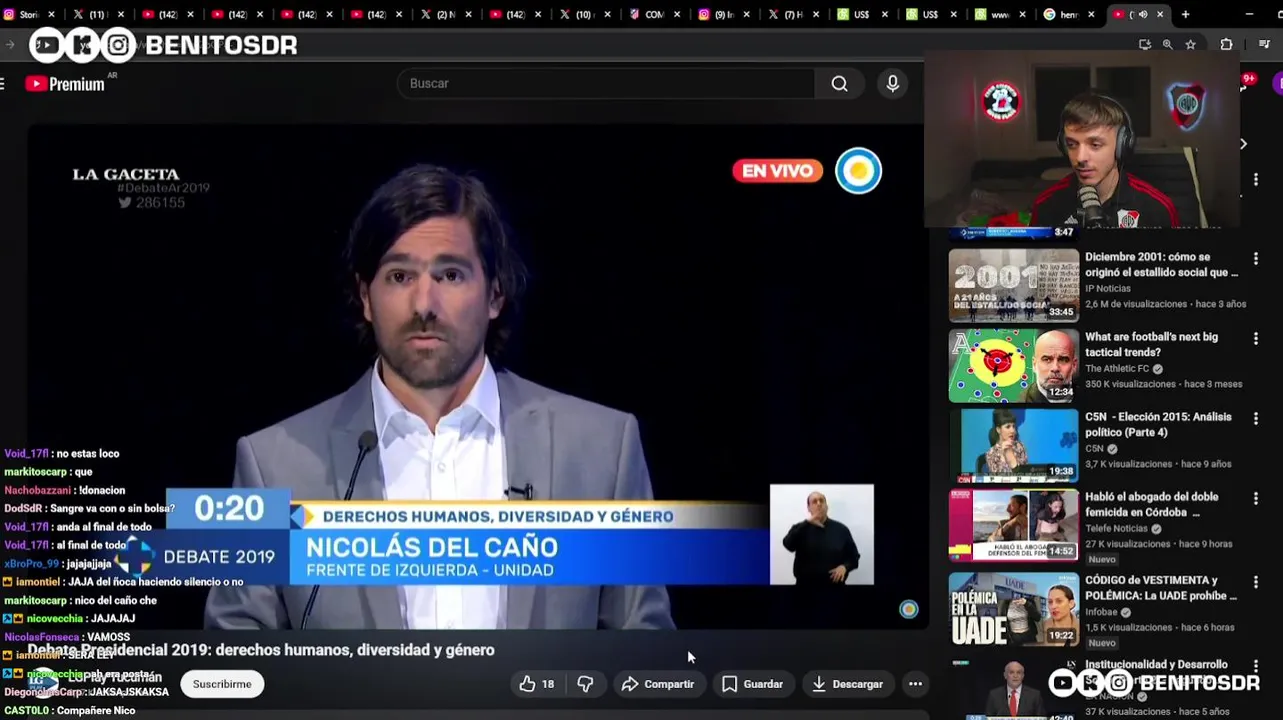Screen dimensions: 1283x720
Task: Expand next category chips with right chevron
Action: pyautogui.click(x=1243, y=144)
